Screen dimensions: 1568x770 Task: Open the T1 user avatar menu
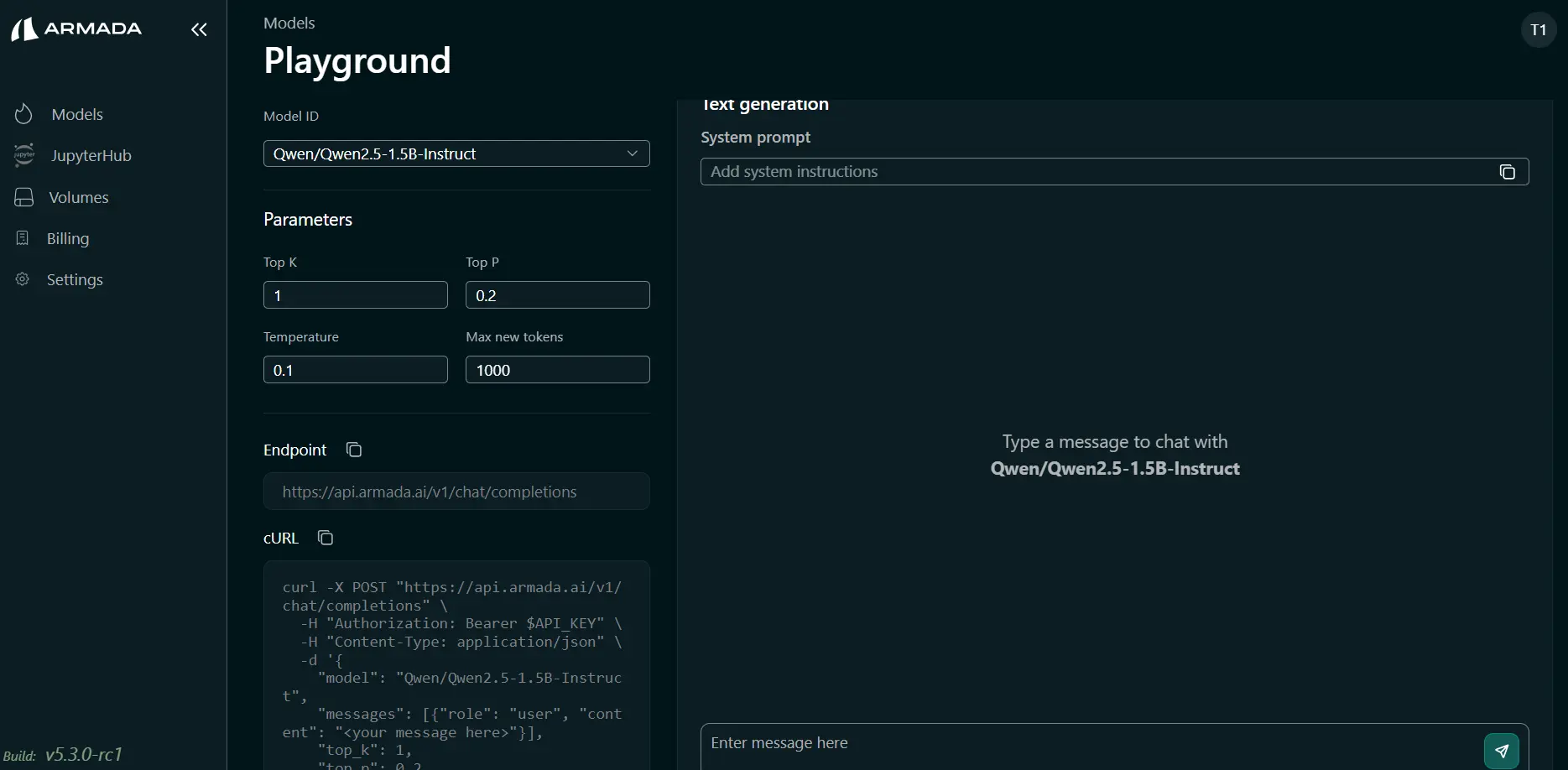tap(1539, 30)
